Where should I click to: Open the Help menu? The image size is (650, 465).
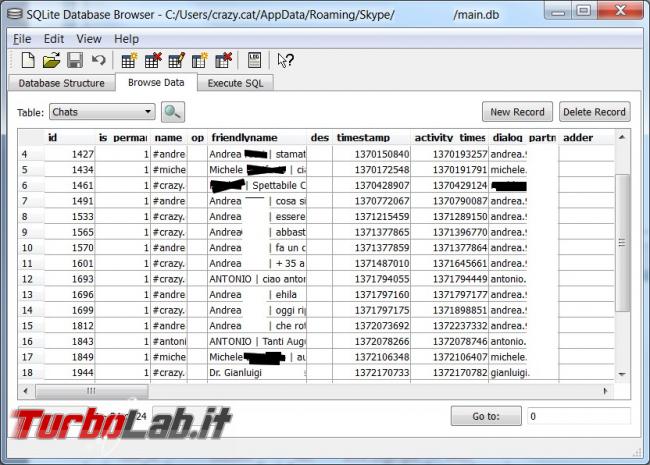(126, 39)
